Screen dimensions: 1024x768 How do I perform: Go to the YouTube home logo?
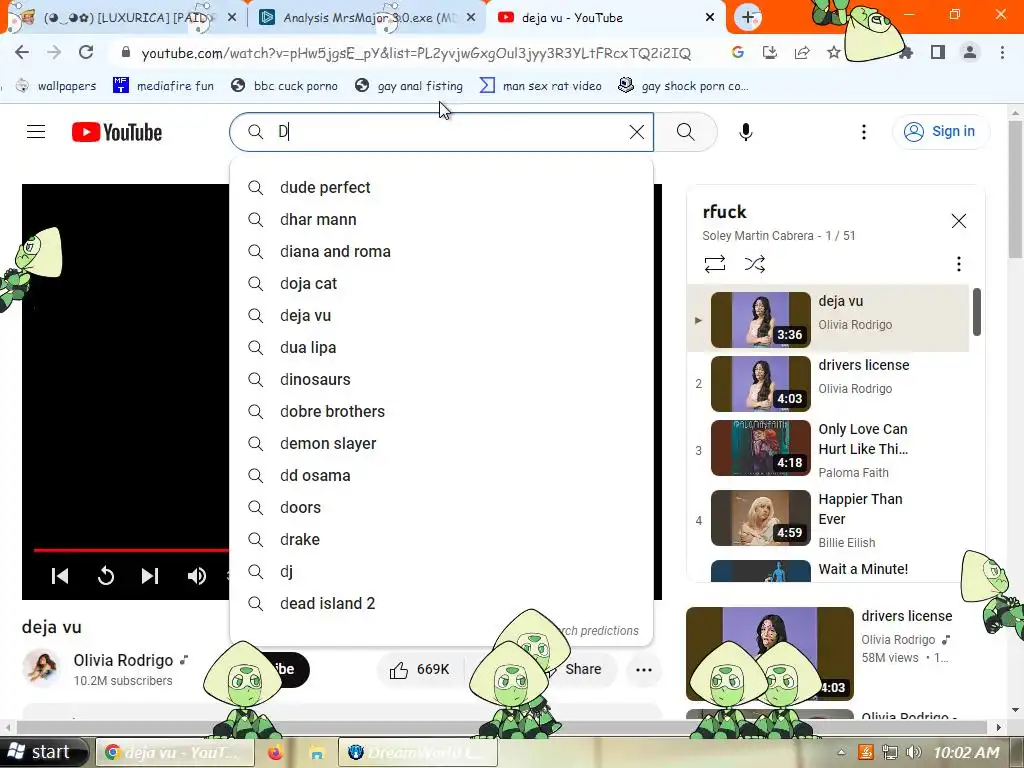point(117,132)
